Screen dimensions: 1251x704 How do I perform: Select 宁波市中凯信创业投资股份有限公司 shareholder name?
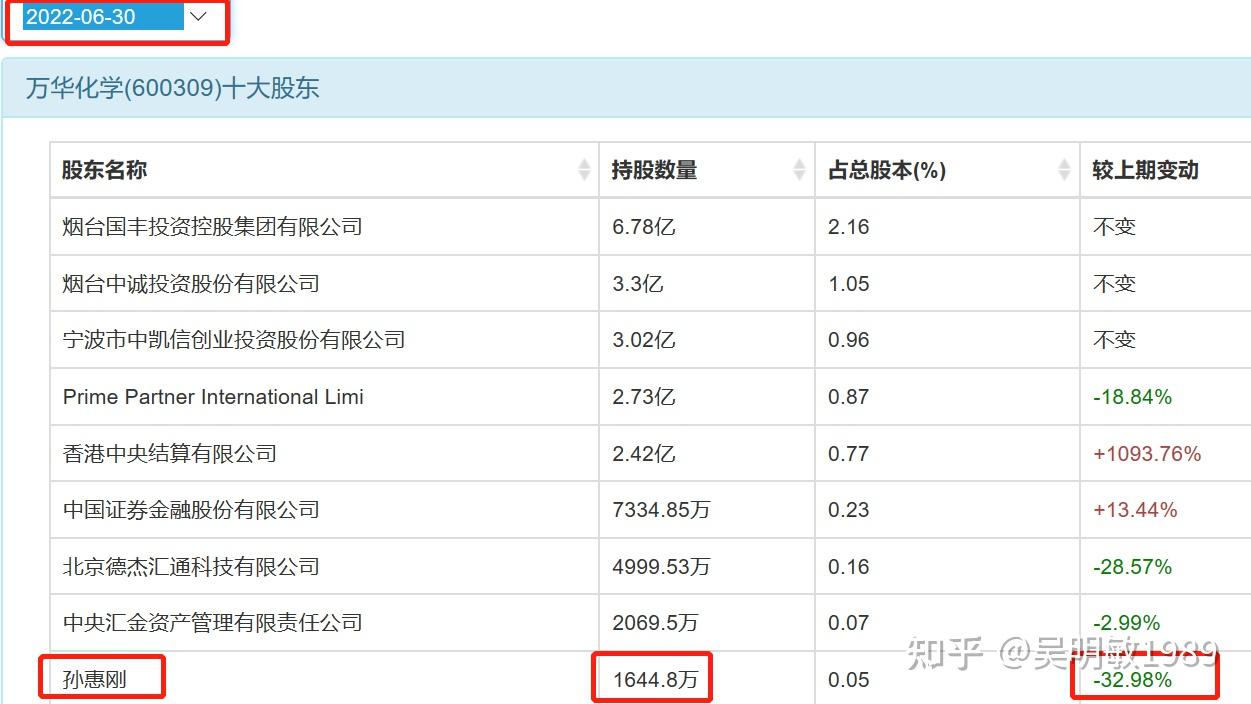coord(234,340)
